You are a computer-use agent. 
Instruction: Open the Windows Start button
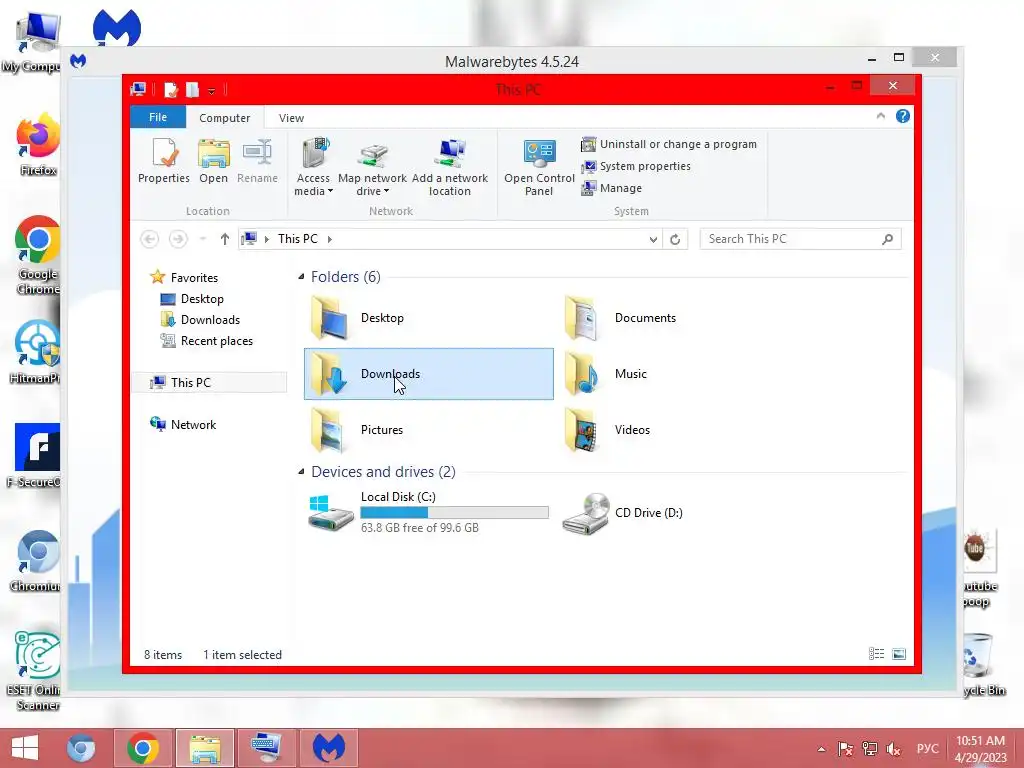tap(25, 748)
